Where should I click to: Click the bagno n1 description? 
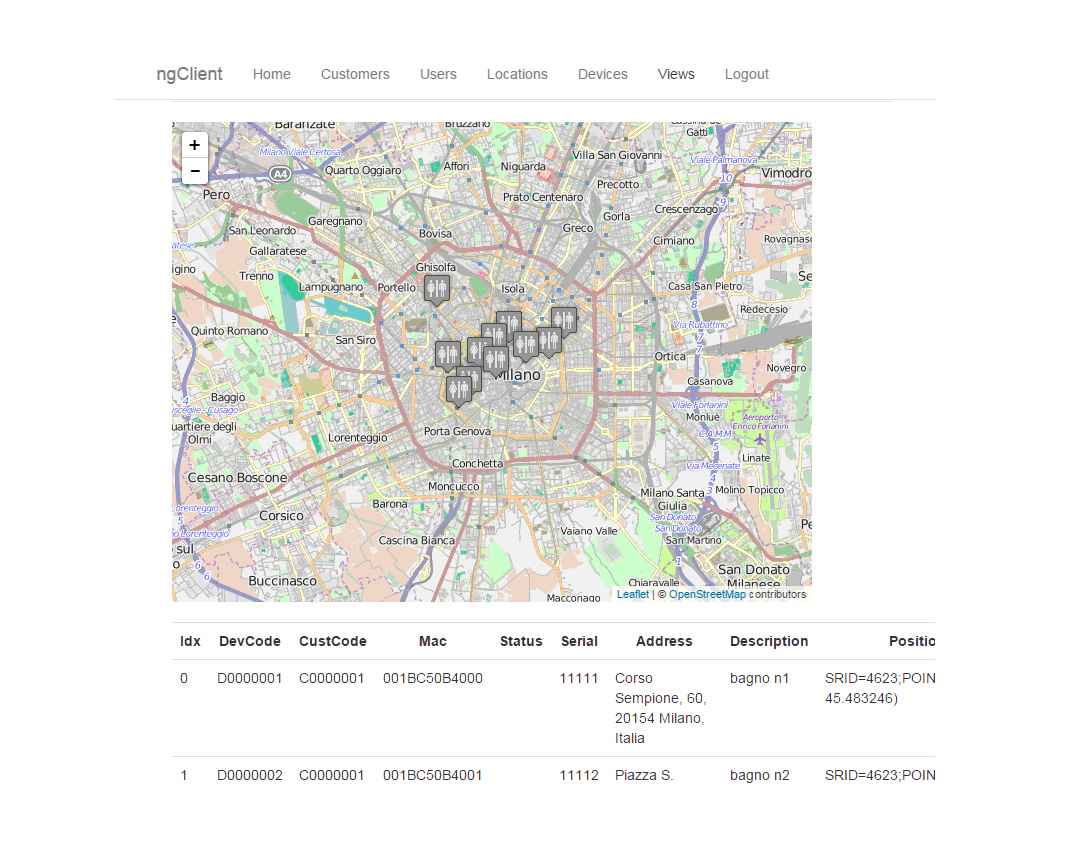click(x=759, y=678)
